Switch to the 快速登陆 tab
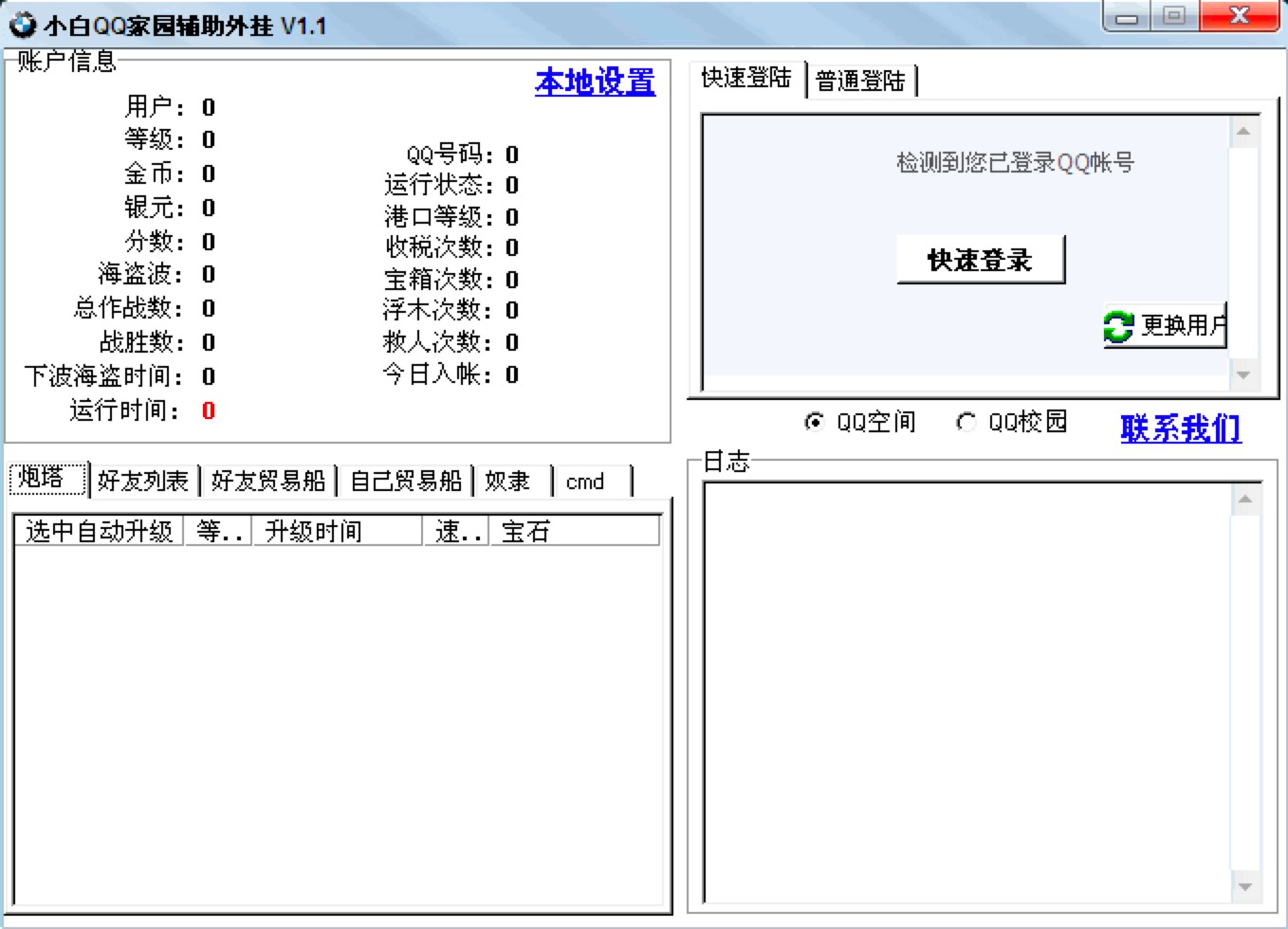 point(745,80)
